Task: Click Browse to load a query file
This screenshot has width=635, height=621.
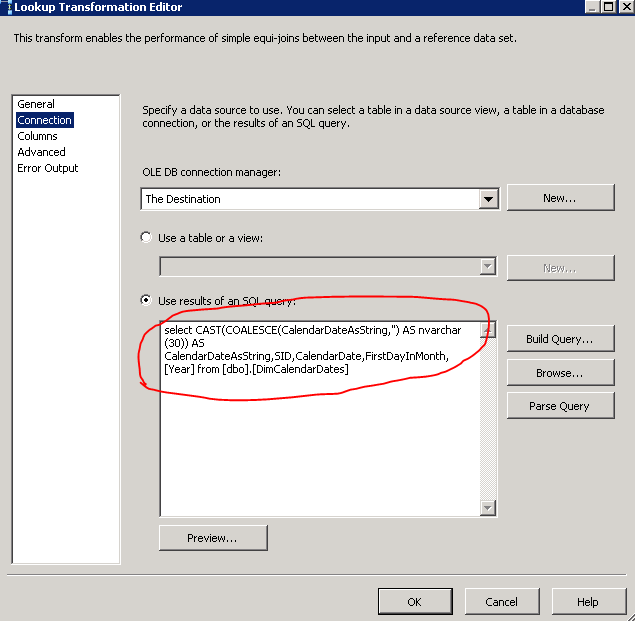Action: click(560, 373)
